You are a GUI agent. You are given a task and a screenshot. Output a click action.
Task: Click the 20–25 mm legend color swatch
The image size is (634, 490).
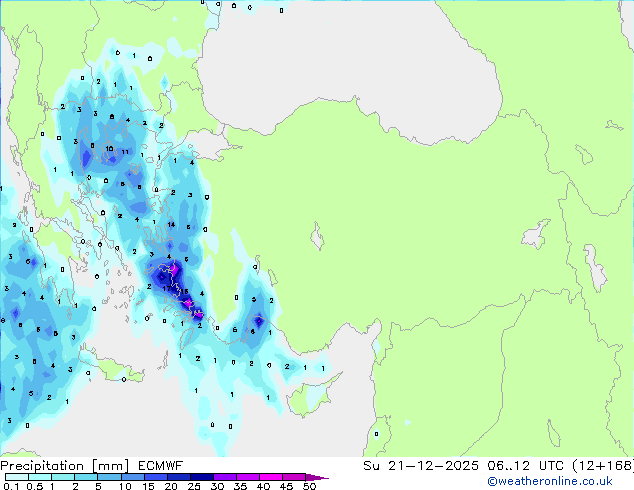pyautogui.click(x=178, y=477)
